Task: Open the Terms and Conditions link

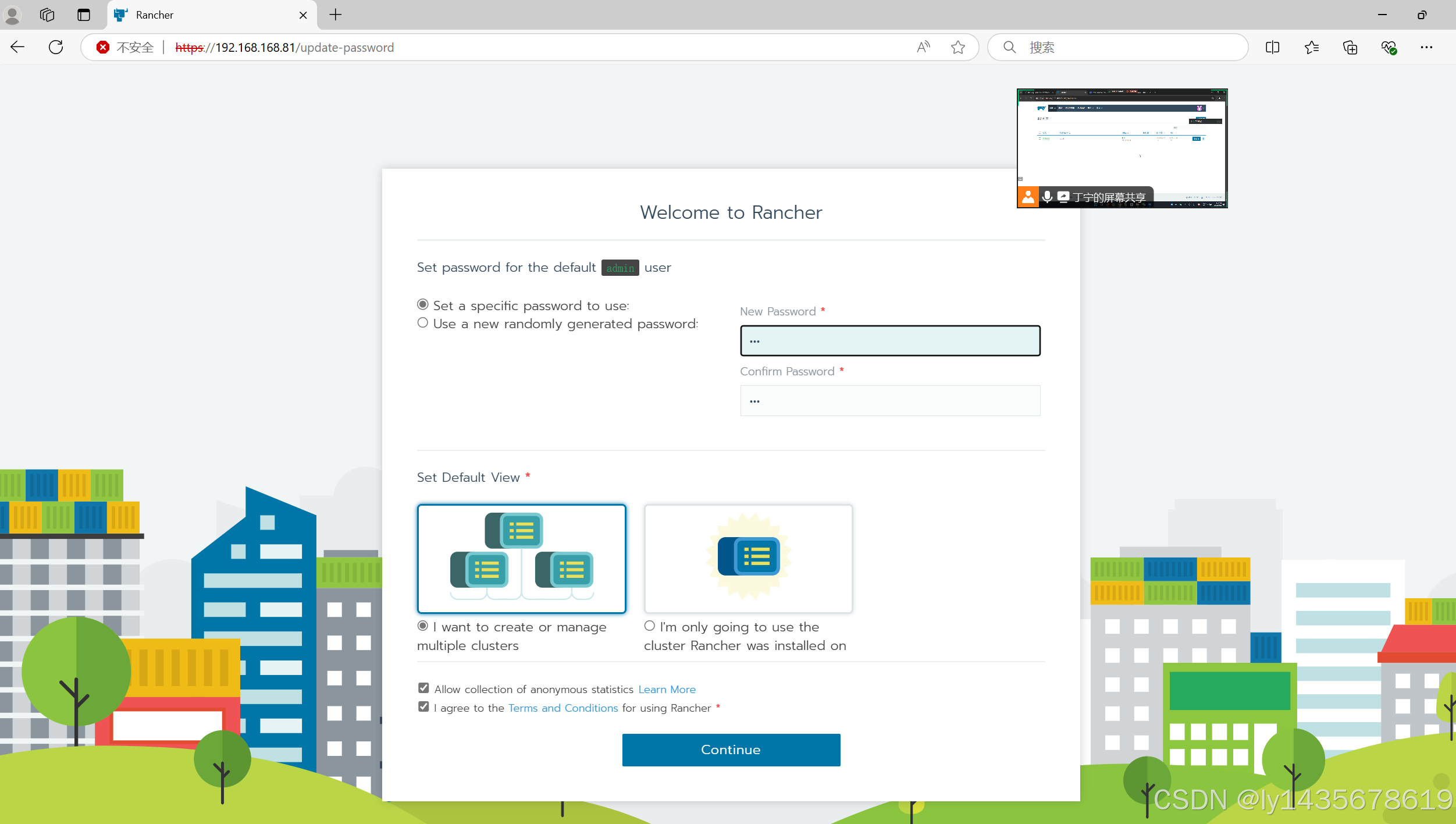Action: click(563, 708)
